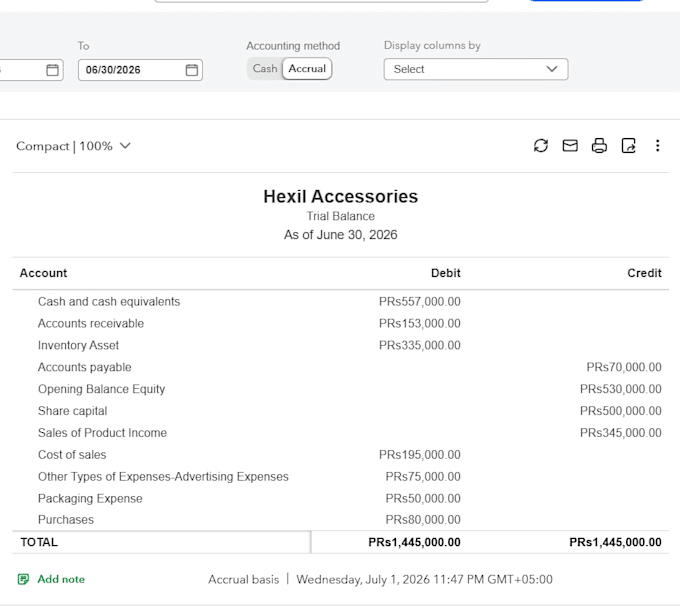
Task: Click credit amount PRs530,000.00
Action: (621, 389)
